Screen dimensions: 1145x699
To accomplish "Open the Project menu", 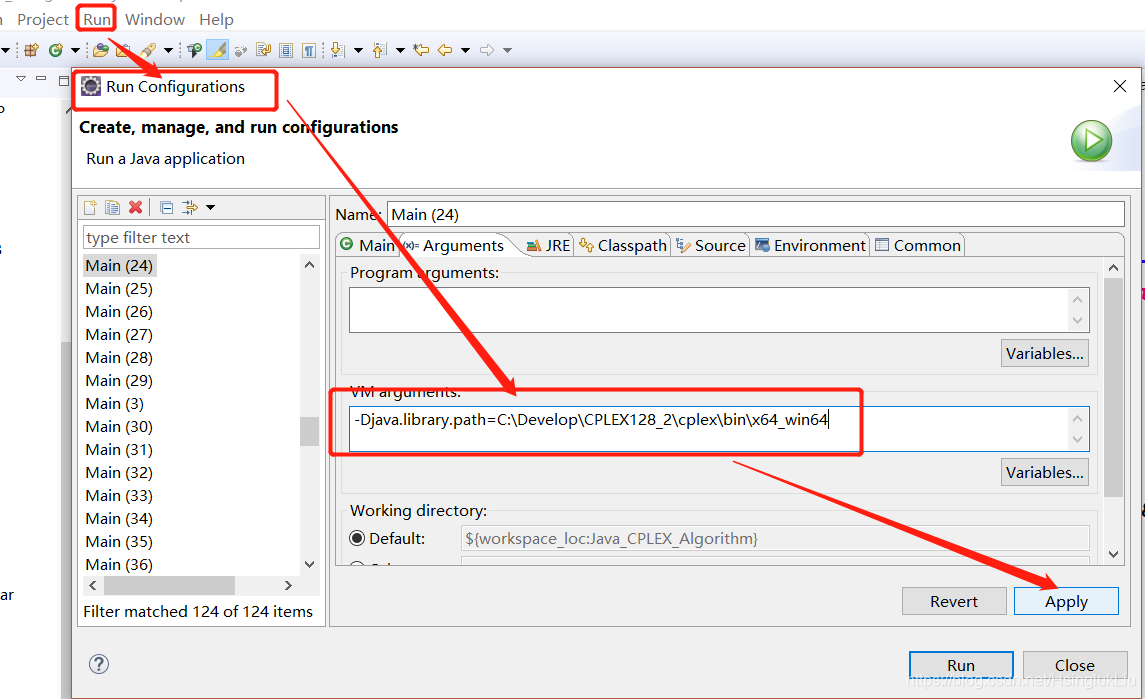I will [x=42, y=18].
